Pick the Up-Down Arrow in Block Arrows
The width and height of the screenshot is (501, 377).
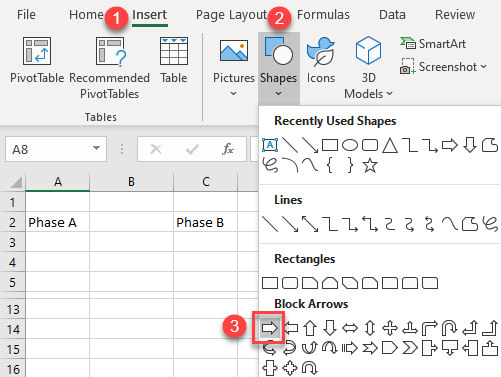pyautogui.click(x=370, y=328)
